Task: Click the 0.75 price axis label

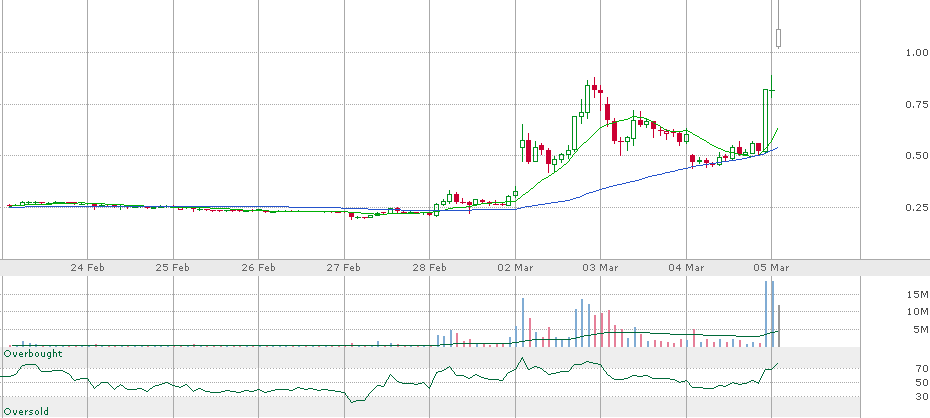Action: (916, 104)
